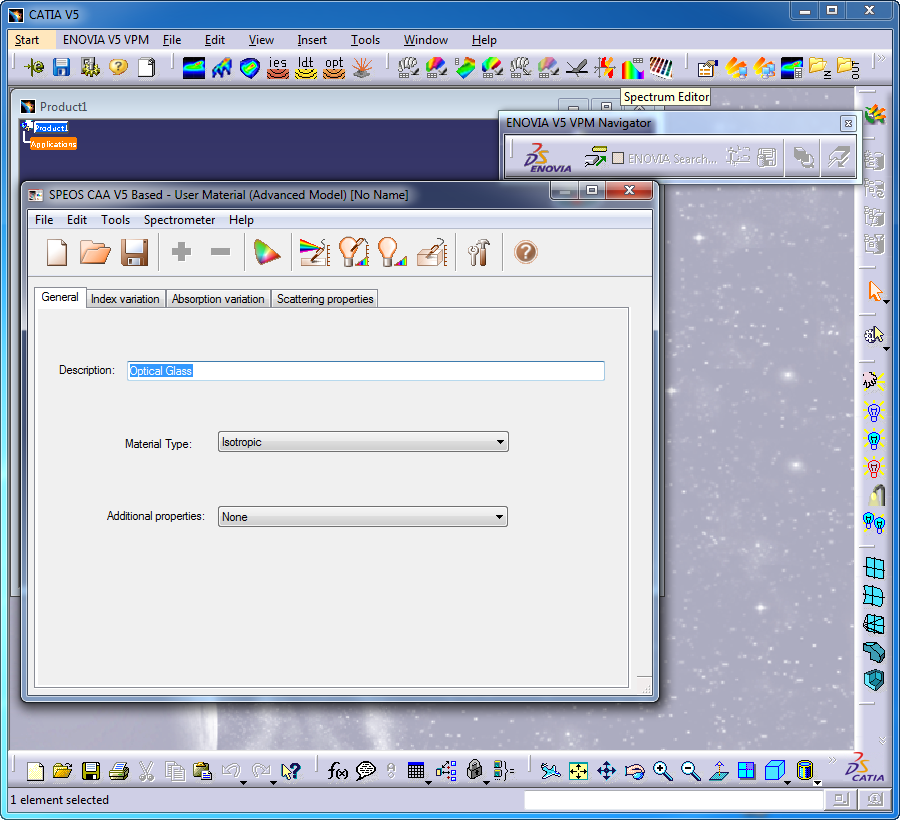Expand the Additional properties dropdown
Viewport: 900px width, 820px height.
(x=499, y=516)
